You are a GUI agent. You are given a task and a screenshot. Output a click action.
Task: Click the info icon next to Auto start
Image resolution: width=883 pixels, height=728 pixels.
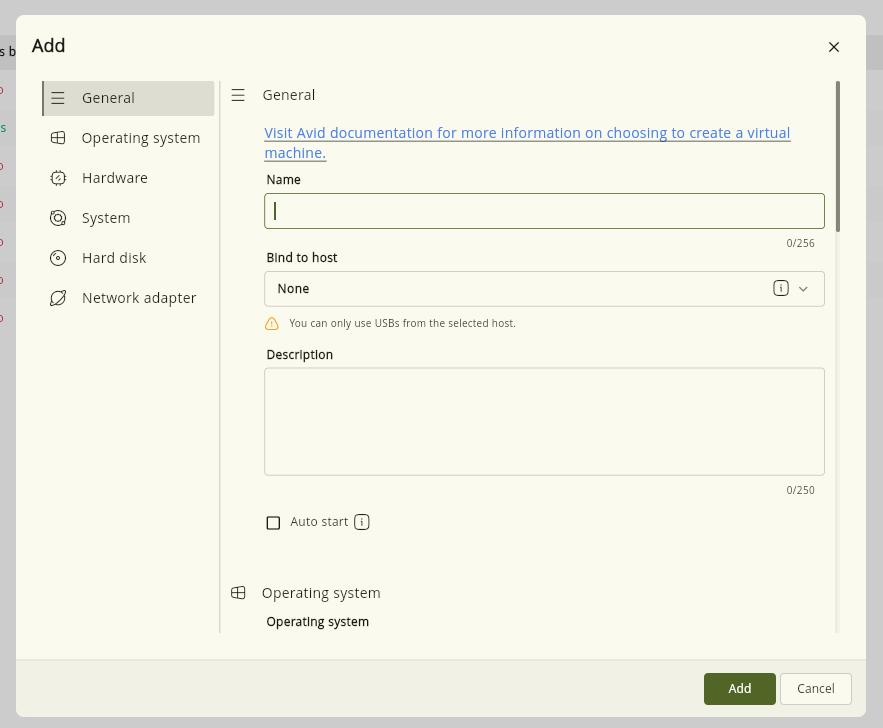click(x=362, y=522)
